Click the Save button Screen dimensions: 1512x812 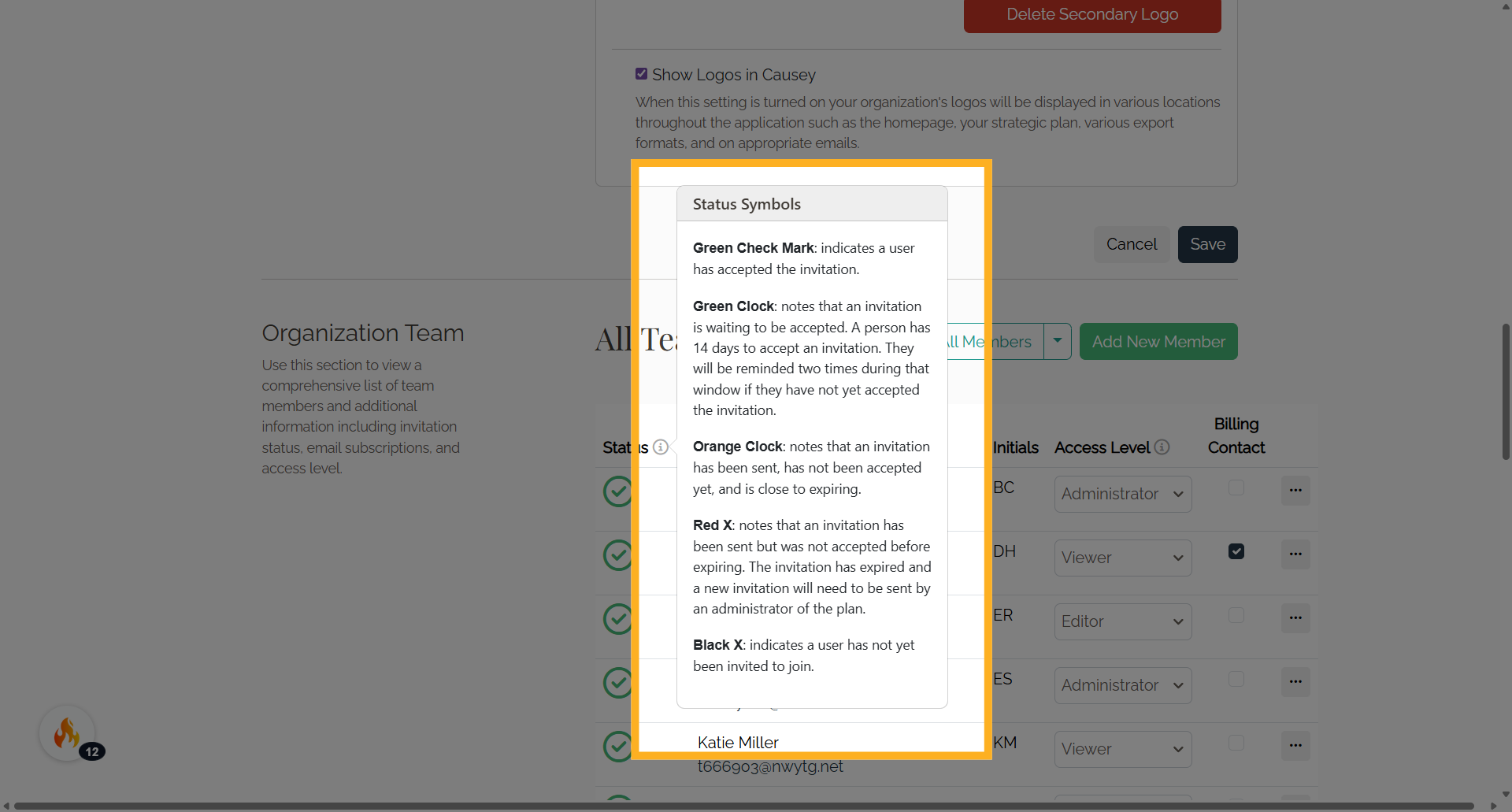pos(1208,244)
